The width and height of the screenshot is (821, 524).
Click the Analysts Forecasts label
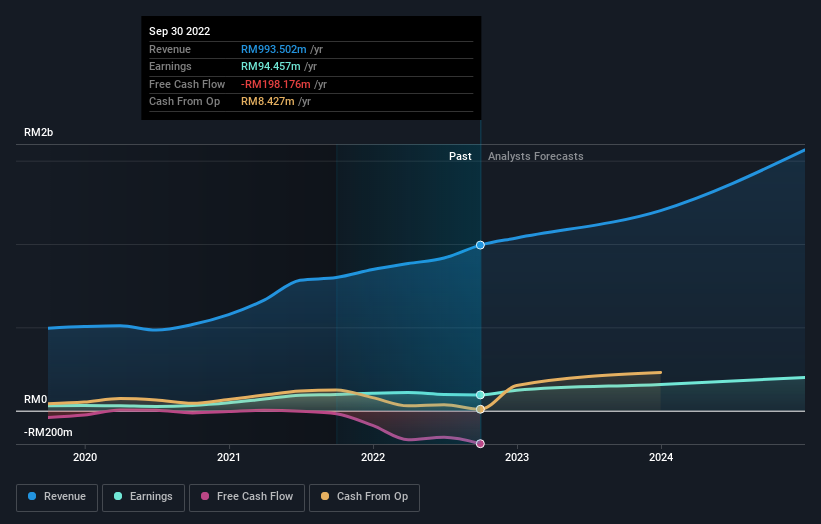click(536, 156)
